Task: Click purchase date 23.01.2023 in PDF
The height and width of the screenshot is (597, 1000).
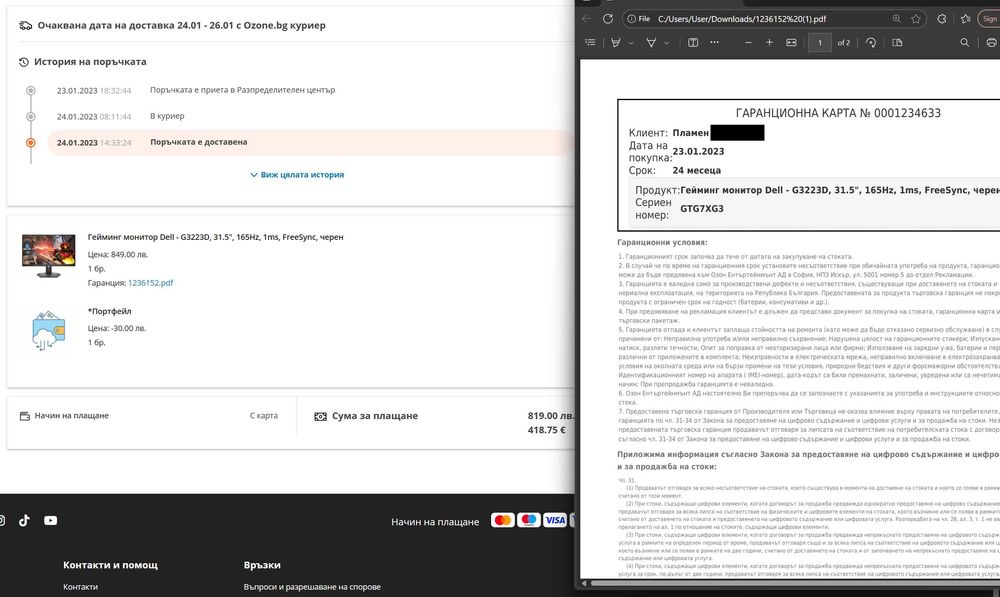Action: 698,151
